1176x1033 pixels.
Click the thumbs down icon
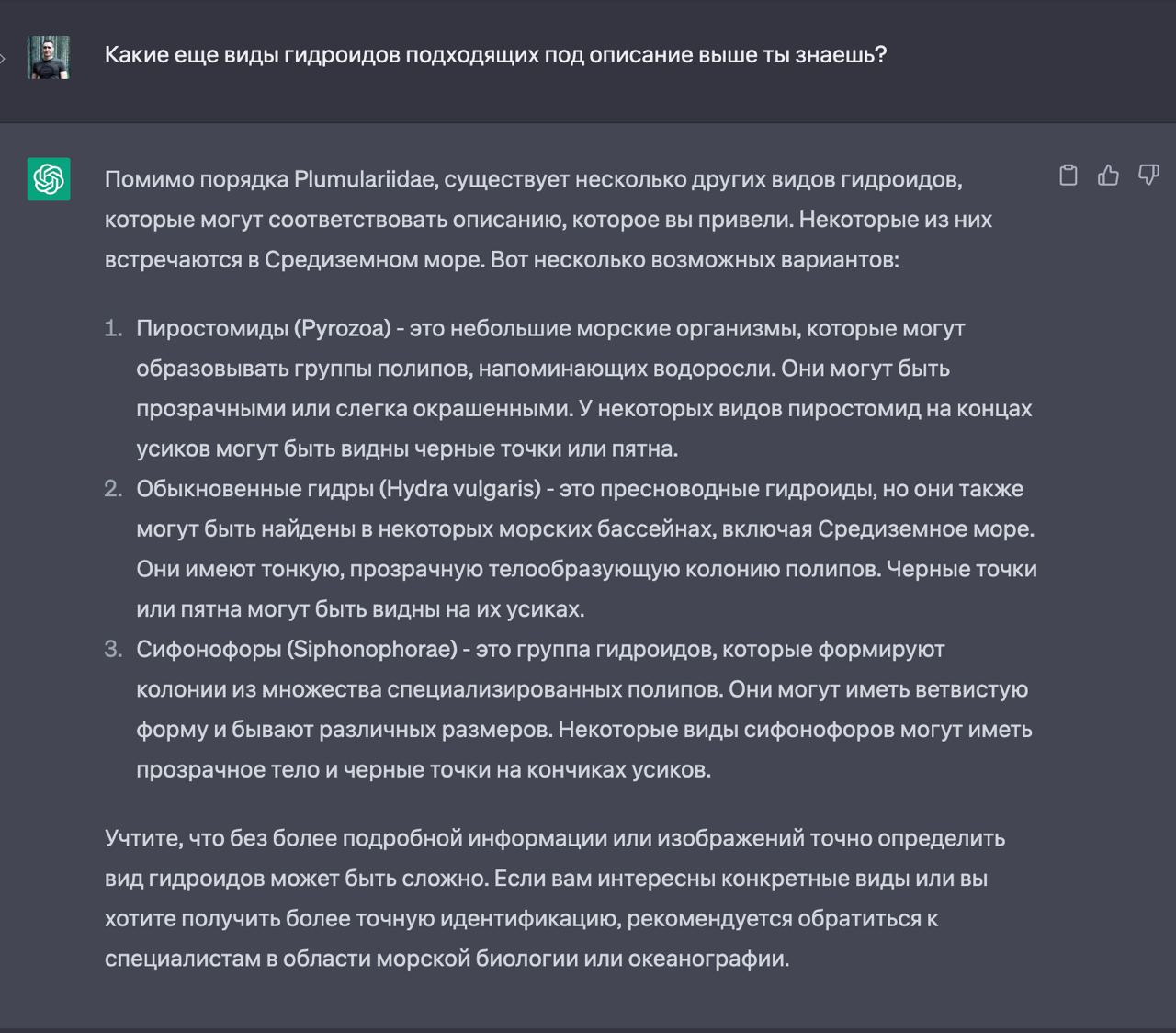pyautogui.click(x=1148, y=175)
